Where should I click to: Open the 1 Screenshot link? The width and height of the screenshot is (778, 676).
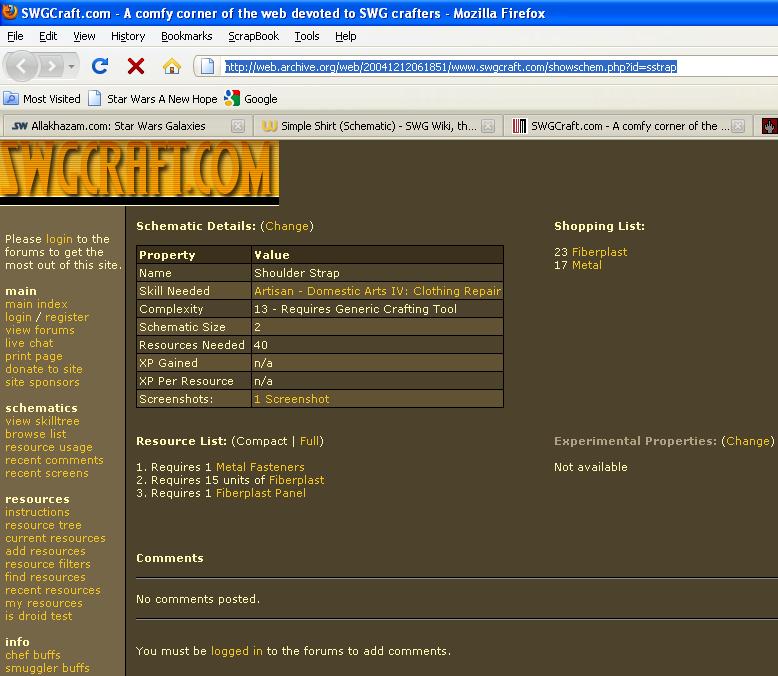[x=291, y=399]
